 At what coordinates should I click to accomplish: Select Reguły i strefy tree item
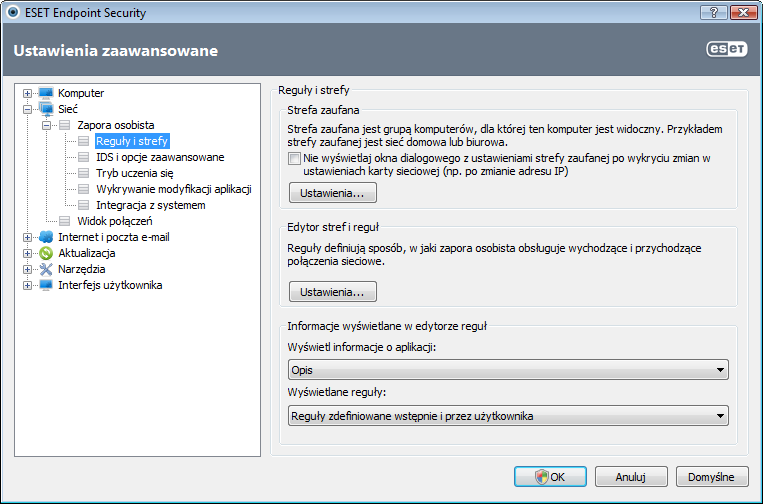pos(132,141)
